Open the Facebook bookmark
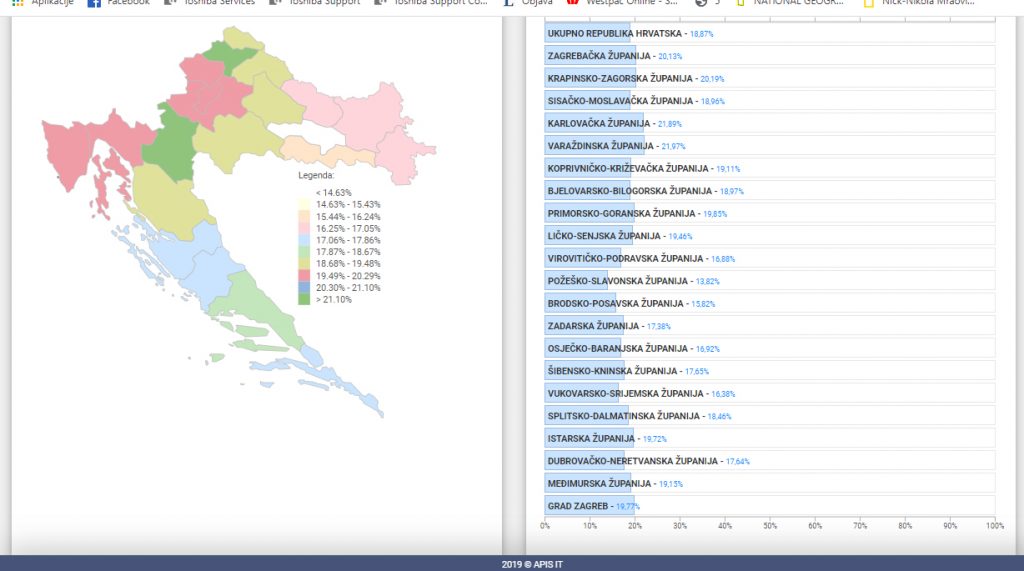Screen dimensions: 1024x571 pyautogui.click(x=118, y=3)
